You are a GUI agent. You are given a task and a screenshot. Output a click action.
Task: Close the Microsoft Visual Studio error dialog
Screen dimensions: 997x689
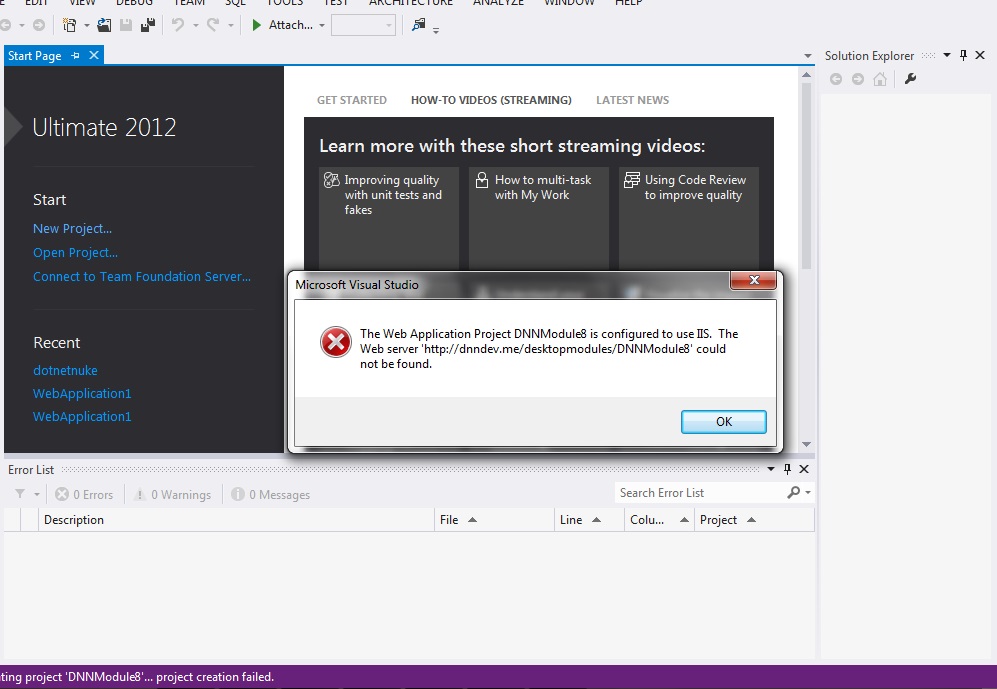pos(753,280)
